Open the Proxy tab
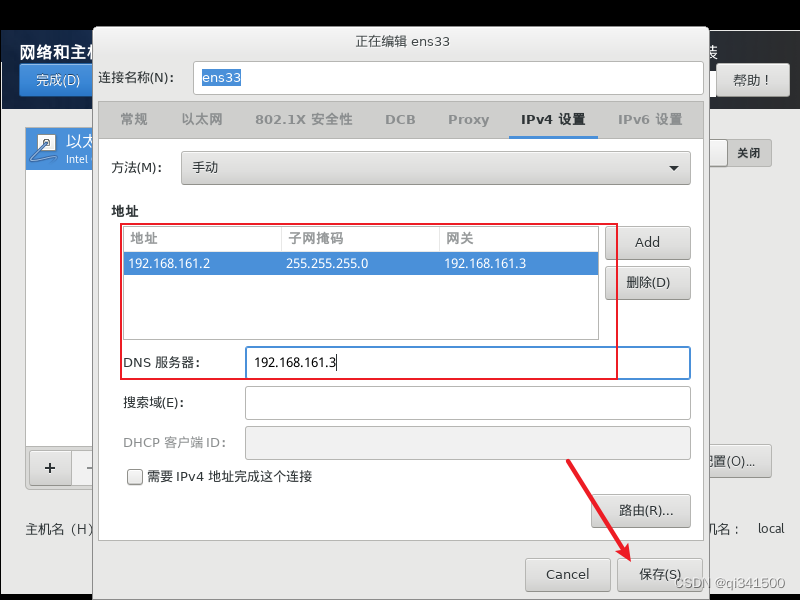800x600 pixels. [468, 119]
